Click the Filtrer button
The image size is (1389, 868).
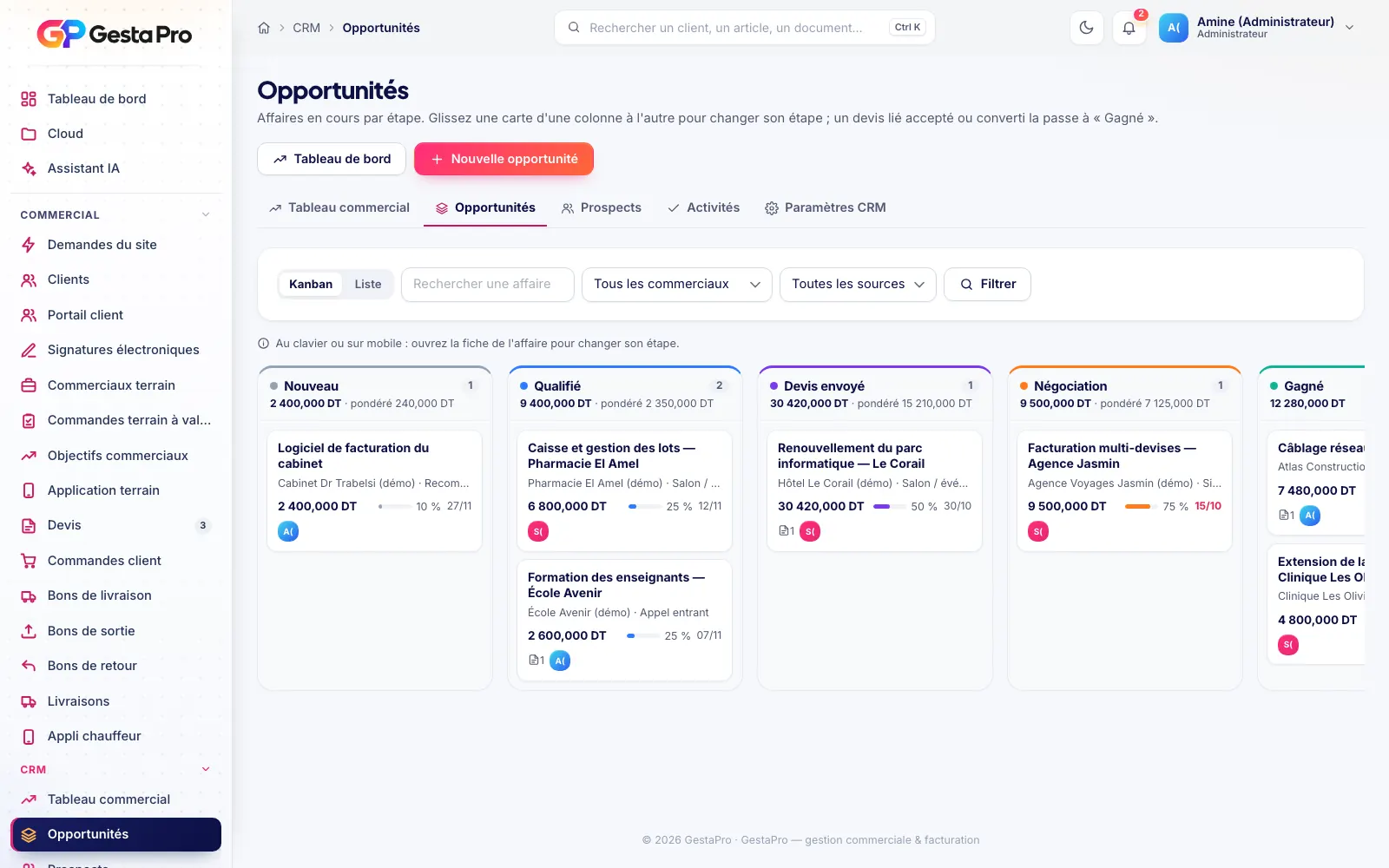[987, 285]
